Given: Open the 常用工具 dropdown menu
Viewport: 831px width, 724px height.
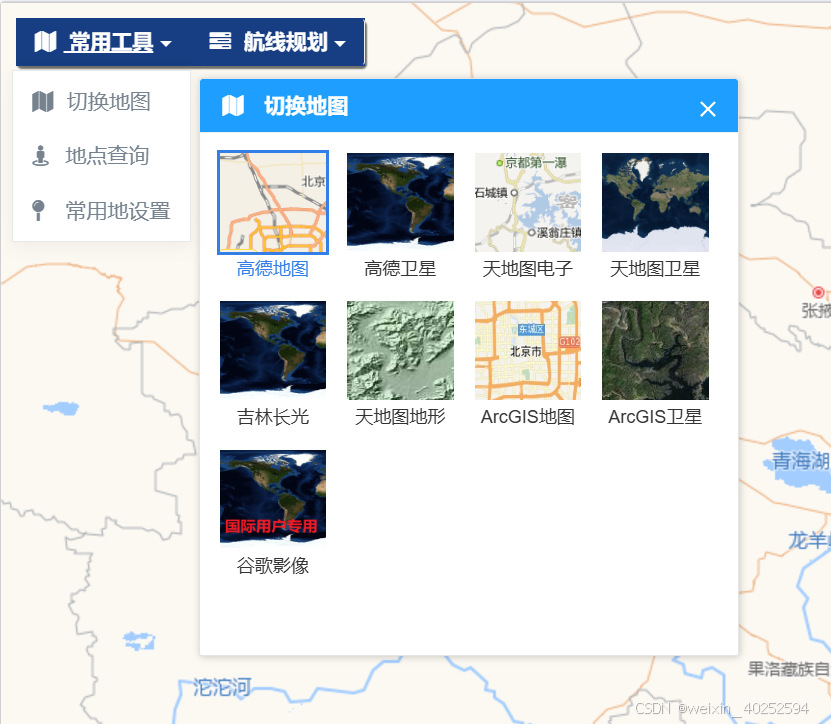Looking at the screenshot, I should [103, 42].
